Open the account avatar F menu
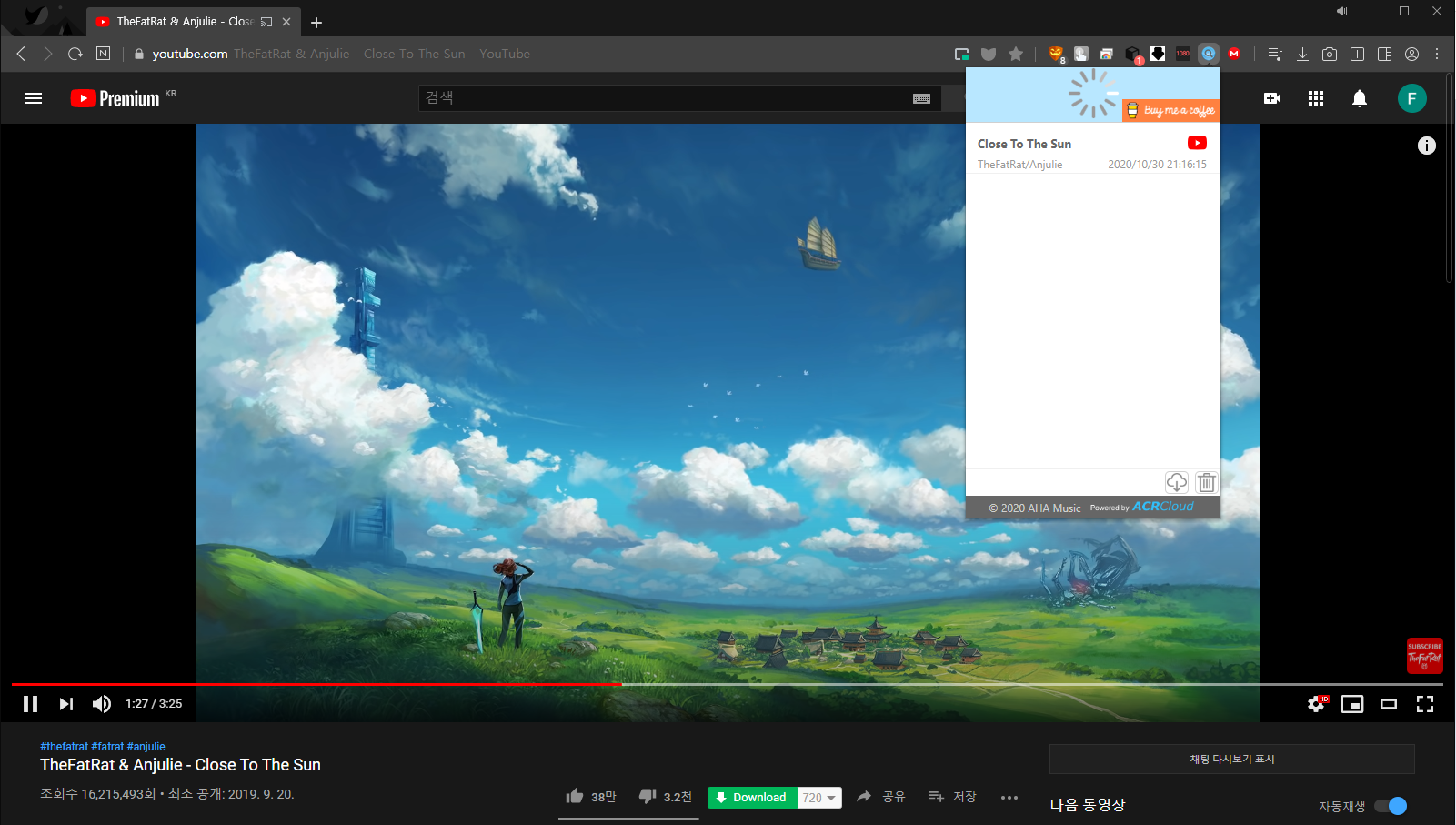 (x=1412, y=98)
